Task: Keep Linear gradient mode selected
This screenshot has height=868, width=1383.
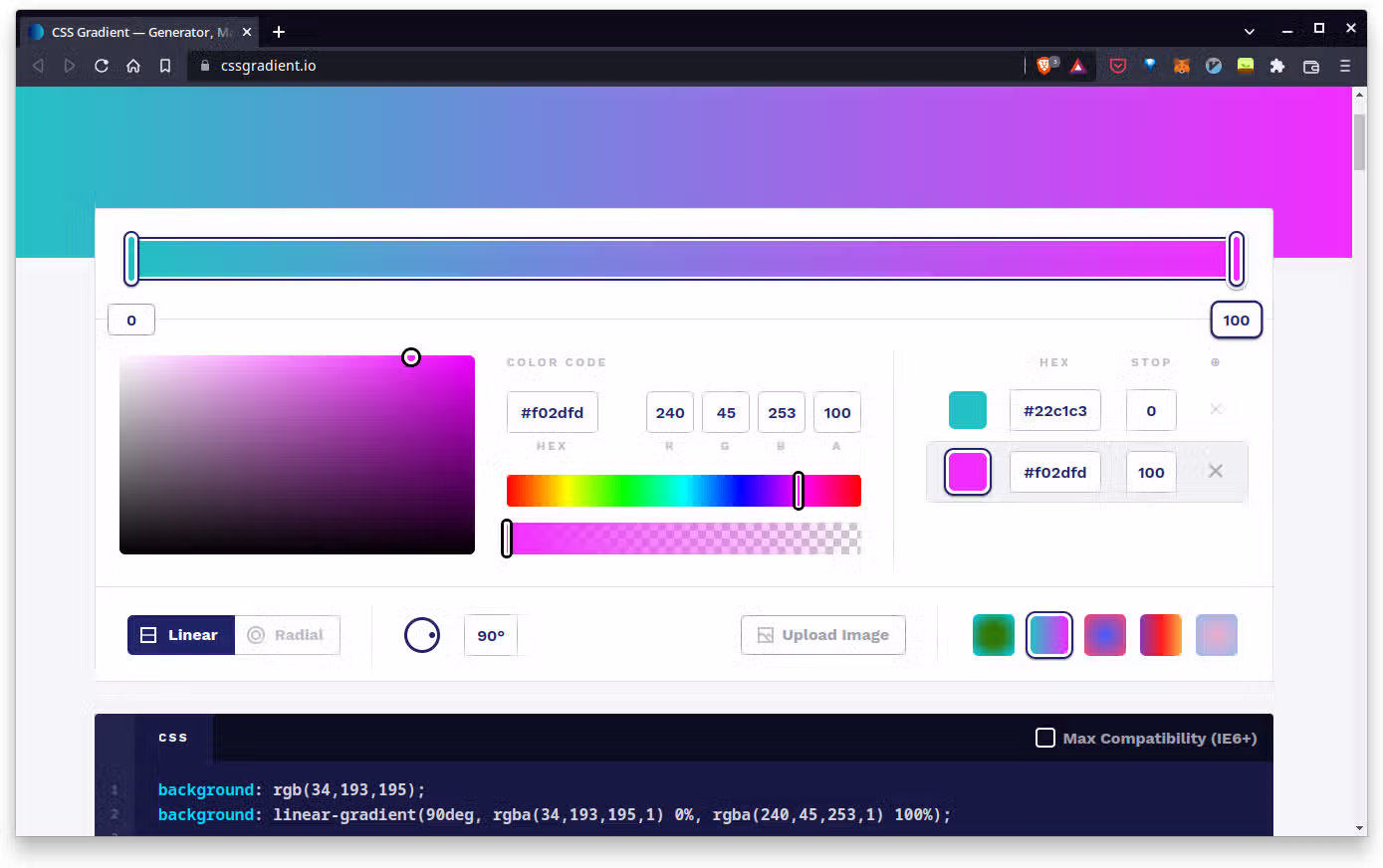Action: pos(180,634)
